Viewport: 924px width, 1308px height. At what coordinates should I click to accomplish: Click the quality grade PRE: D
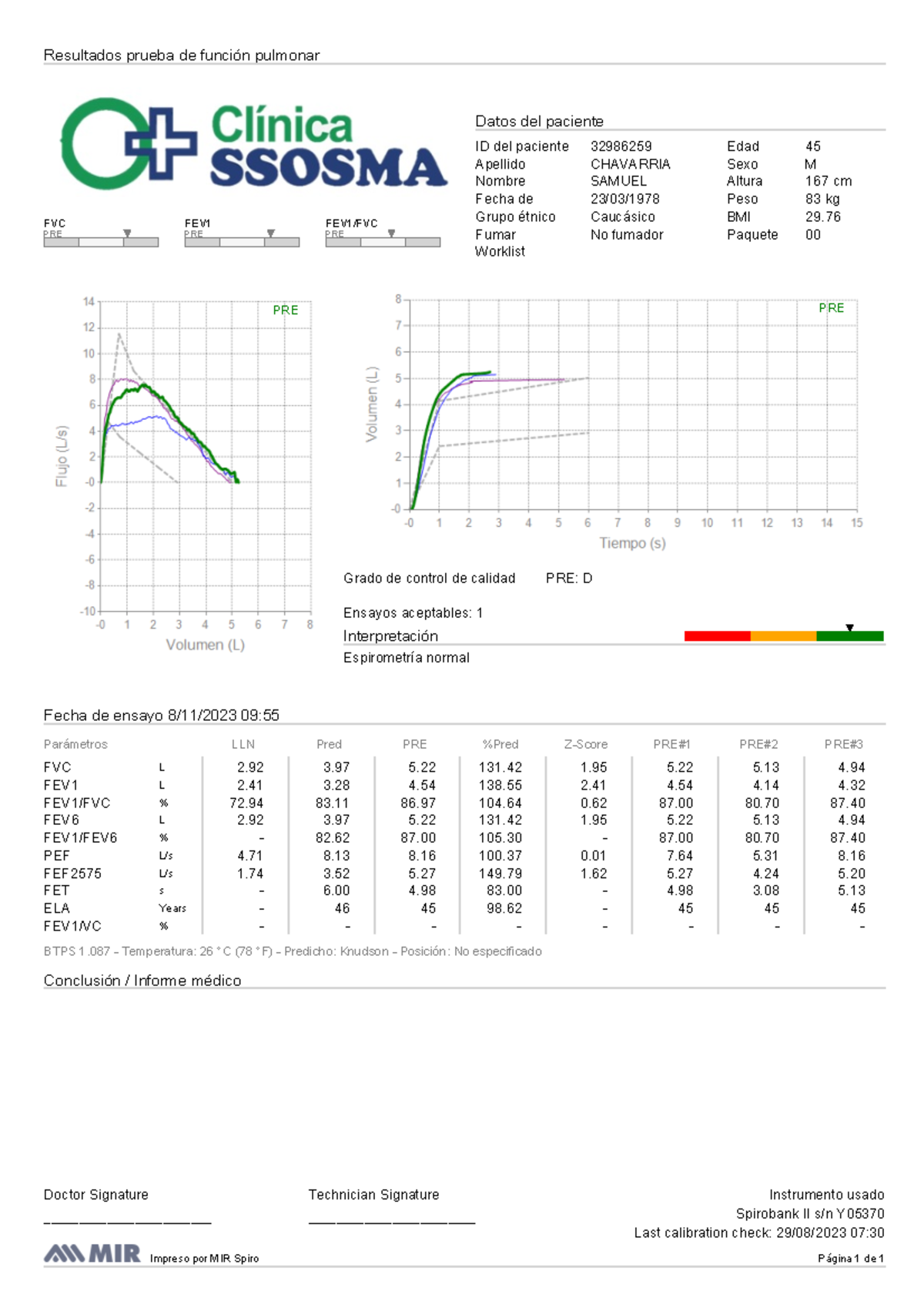click(569, 578)
